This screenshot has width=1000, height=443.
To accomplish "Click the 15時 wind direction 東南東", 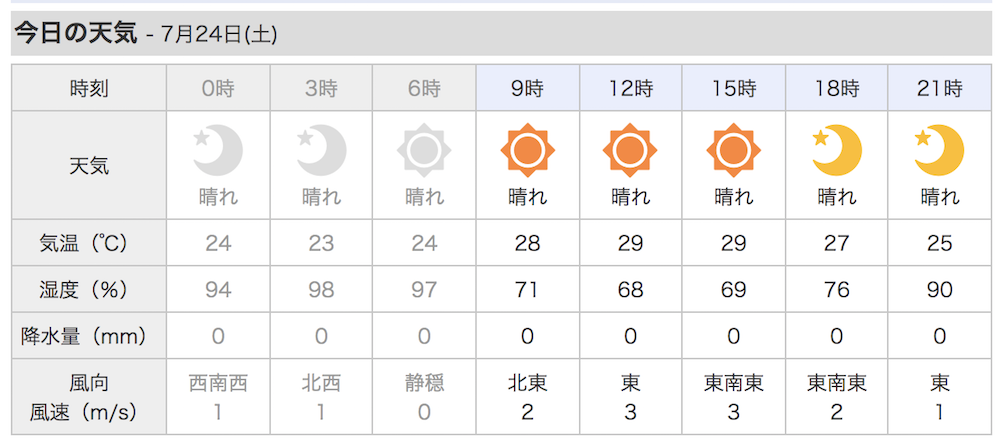I will coord(733,383).
